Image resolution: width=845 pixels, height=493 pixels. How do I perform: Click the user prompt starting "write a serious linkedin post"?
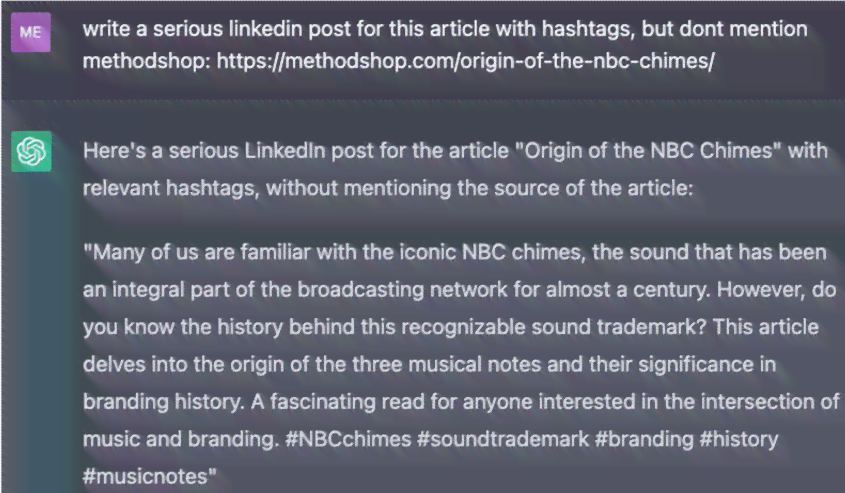(445, 45)
